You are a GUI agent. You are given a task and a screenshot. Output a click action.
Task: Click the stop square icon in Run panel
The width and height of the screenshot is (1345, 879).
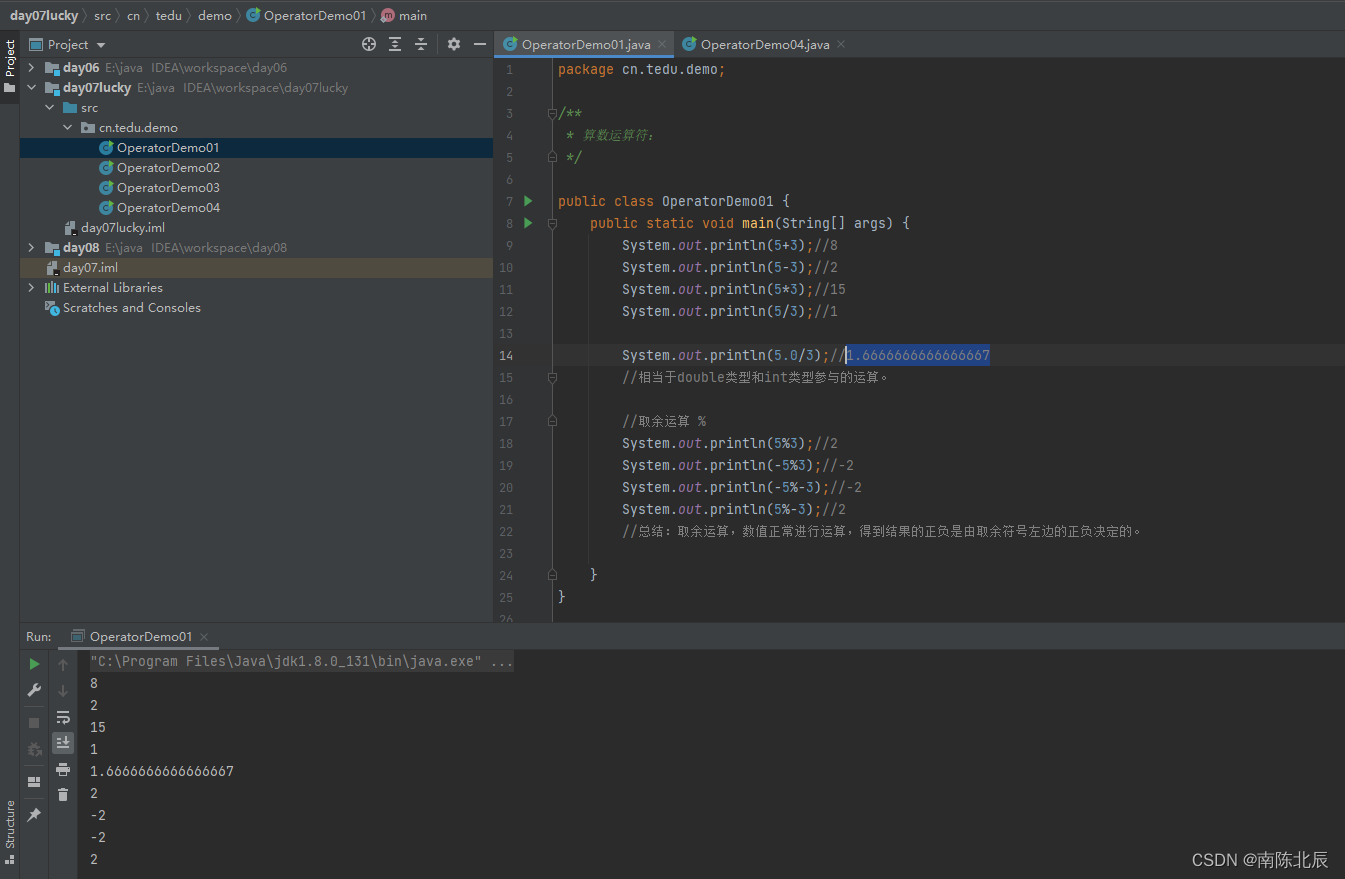(x=34, y=722)
